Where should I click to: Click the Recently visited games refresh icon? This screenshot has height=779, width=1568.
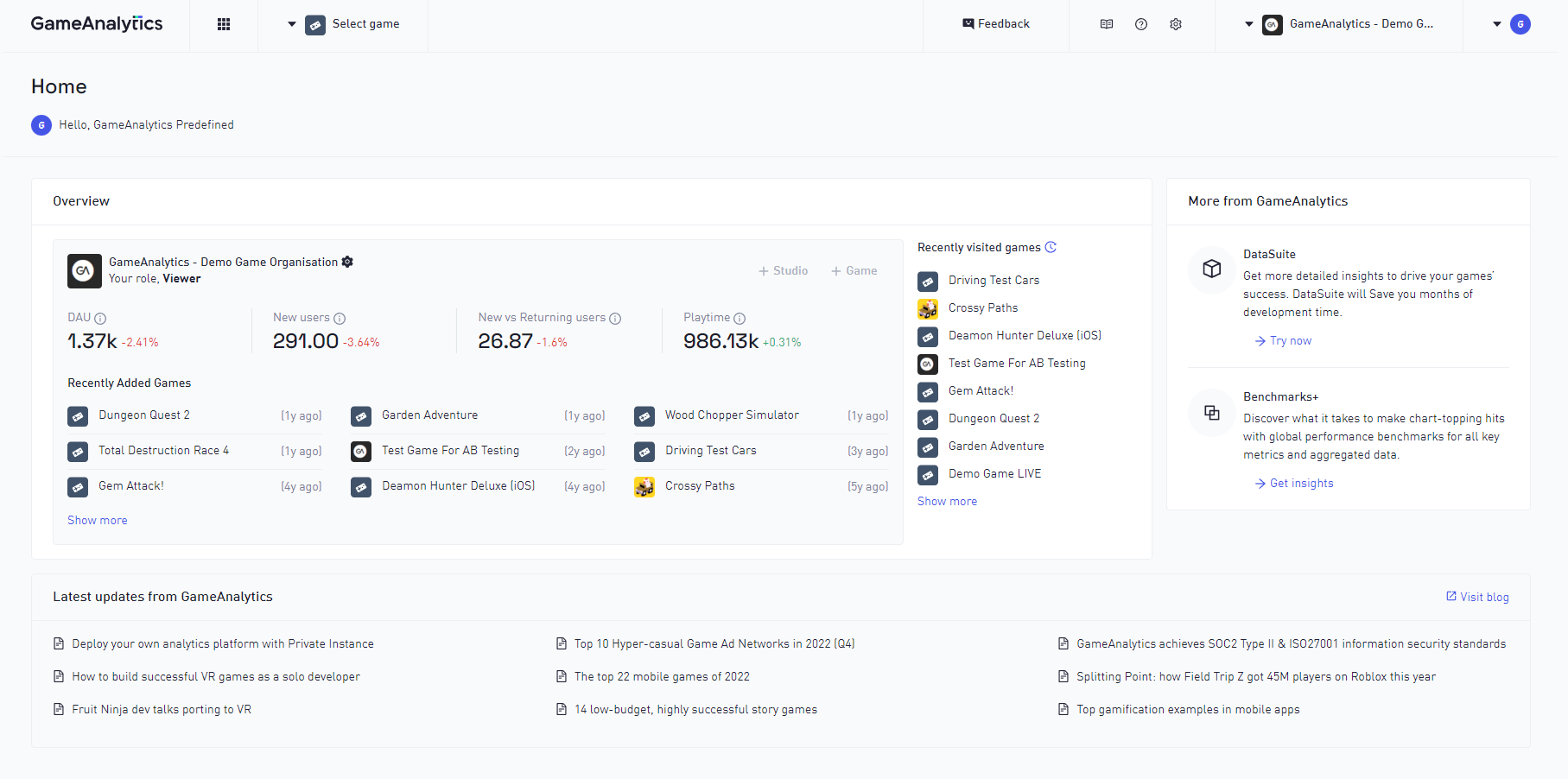[x=1051, y=247]
